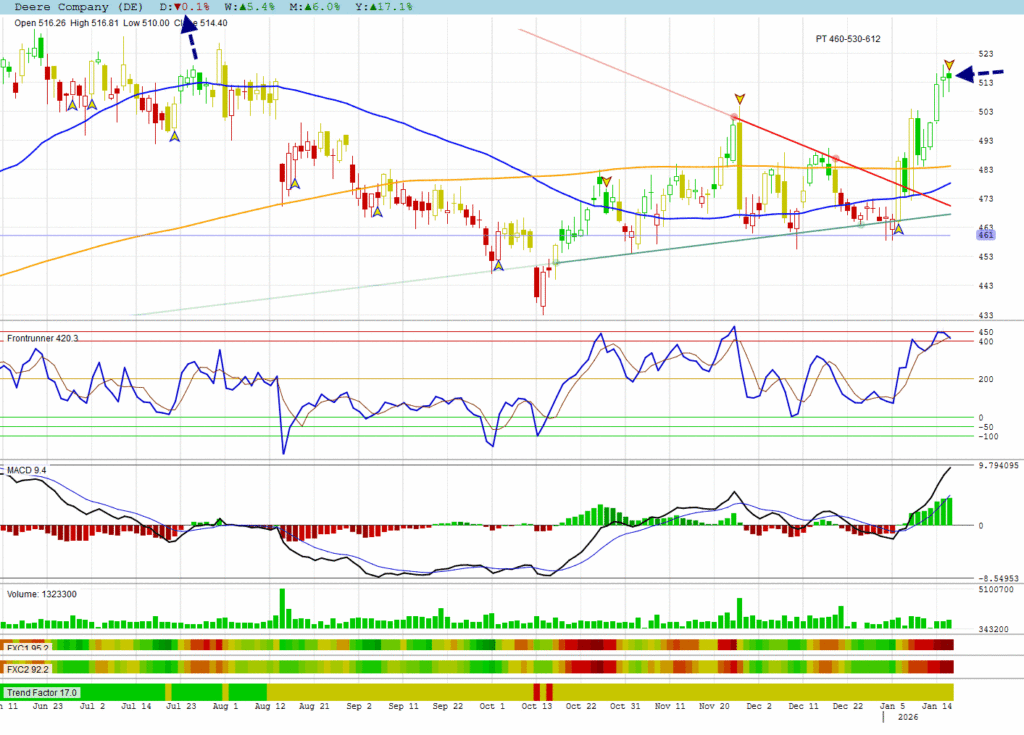1024x735 pixels.
Task: Click the orange marker above the latest candle
Action: tap(949, 66)
